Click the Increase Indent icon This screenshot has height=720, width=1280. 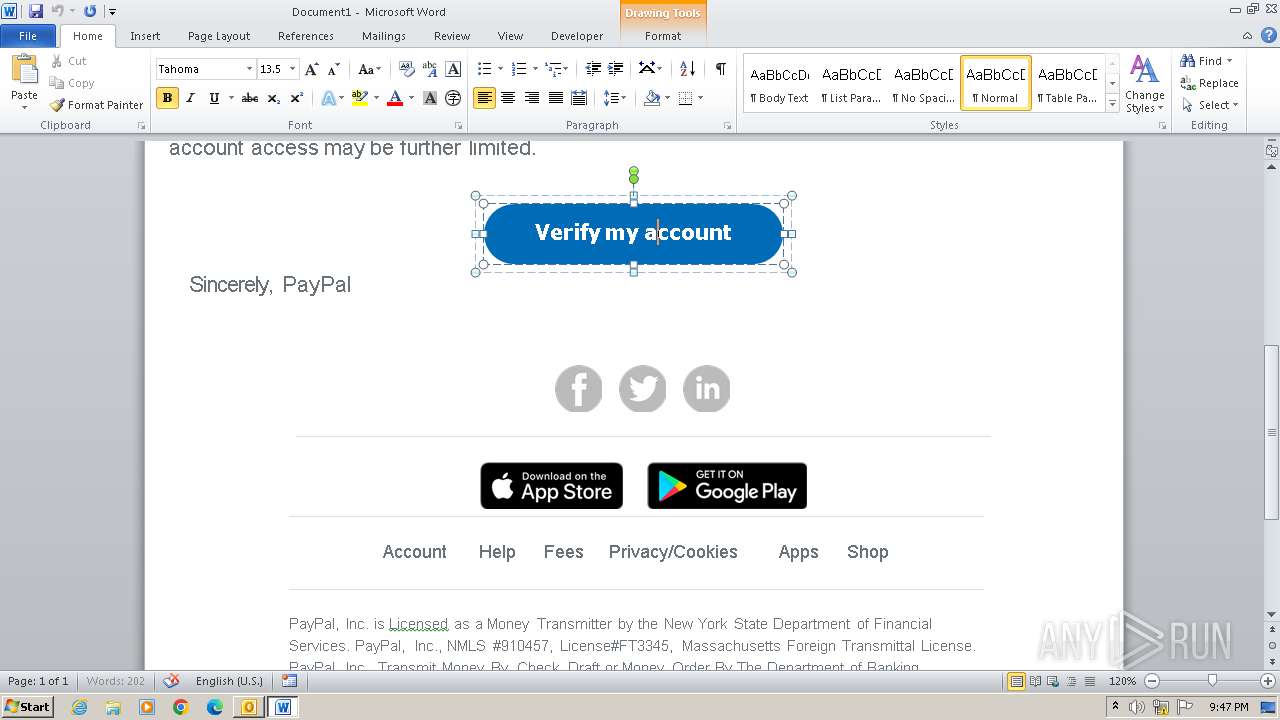tap(616, 69)
